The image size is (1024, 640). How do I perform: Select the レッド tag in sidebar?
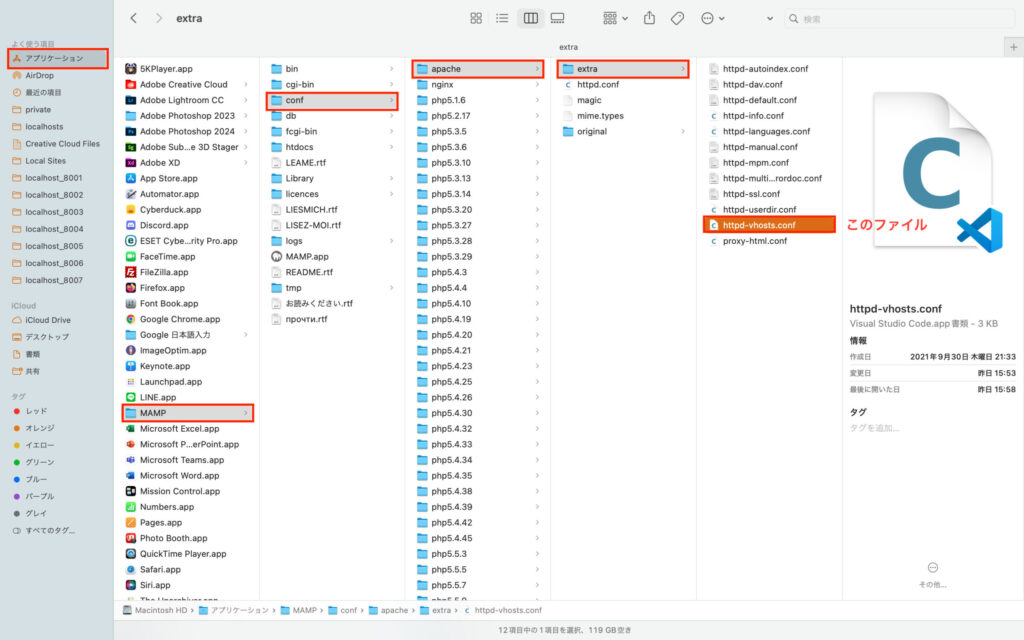pyautogui.click(x=36, y=411)
